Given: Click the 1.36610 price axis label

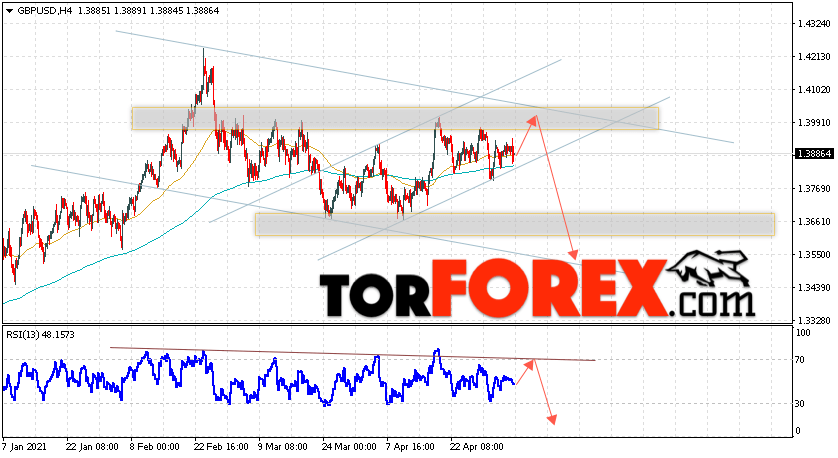Looking at the screenshot, I should click(x=814, y=222).
